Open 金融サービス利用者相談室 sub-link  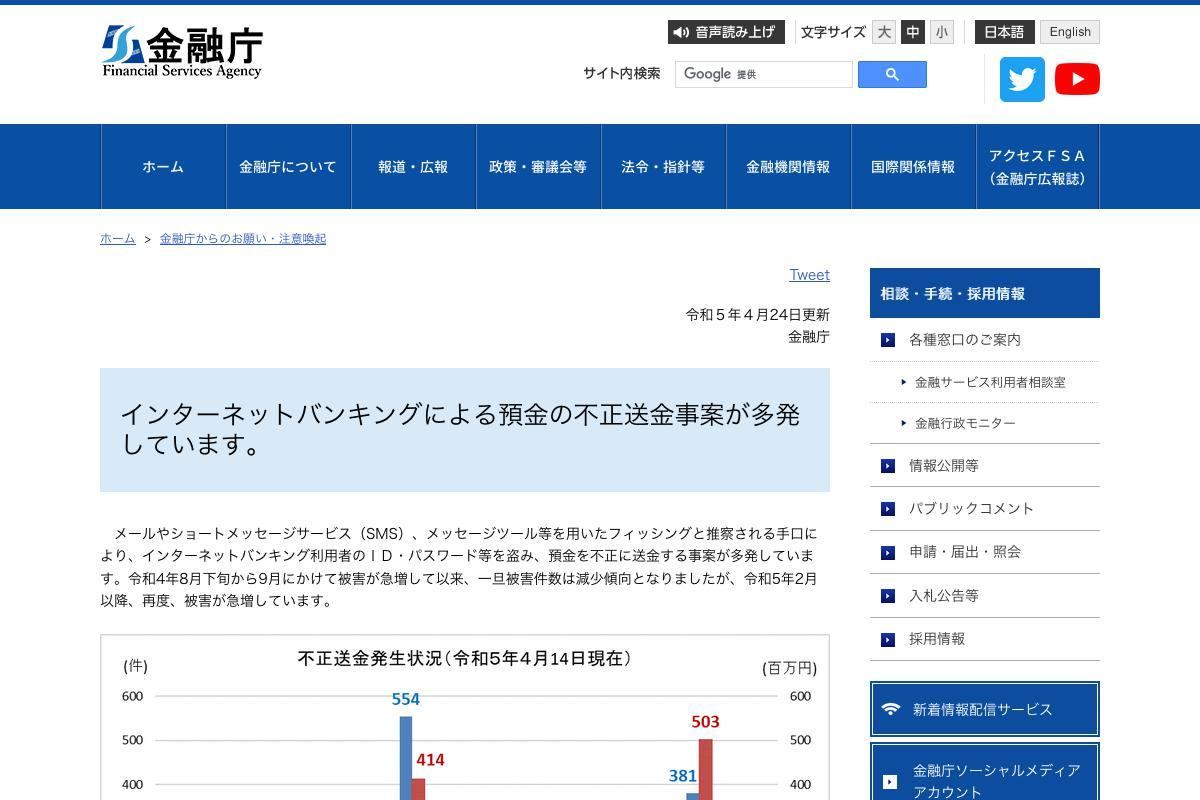click(990, 382)
